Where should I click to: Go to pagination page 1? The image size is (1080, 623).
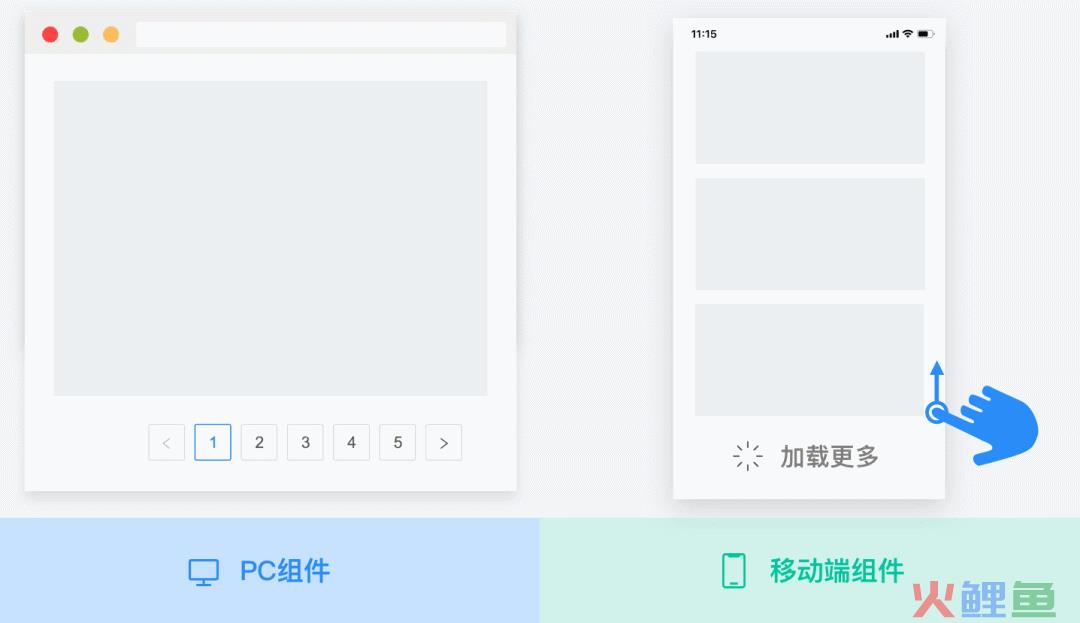213,442
